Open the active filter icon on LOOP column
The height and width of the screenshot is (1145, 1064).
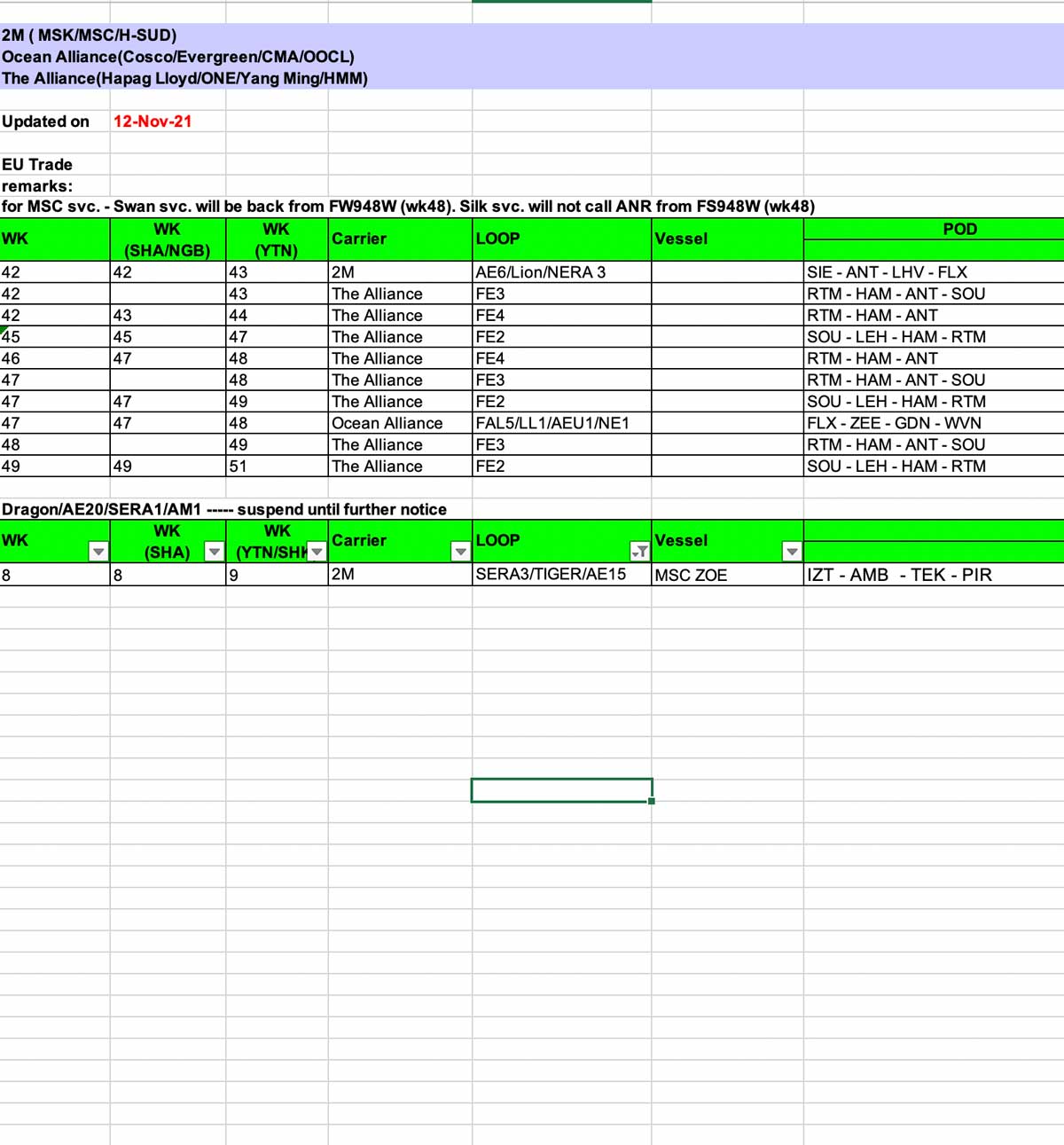pos(639,552)
